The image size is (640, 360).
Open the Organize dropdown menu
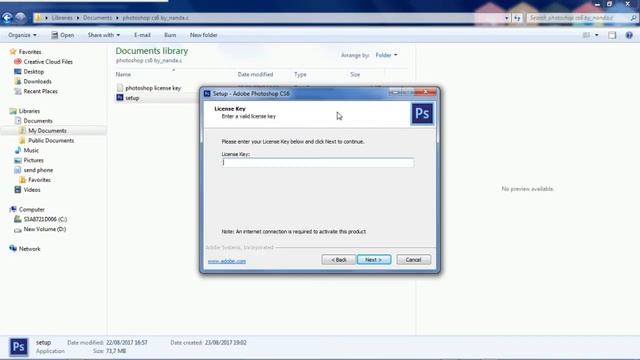click(x=22, y=35)
